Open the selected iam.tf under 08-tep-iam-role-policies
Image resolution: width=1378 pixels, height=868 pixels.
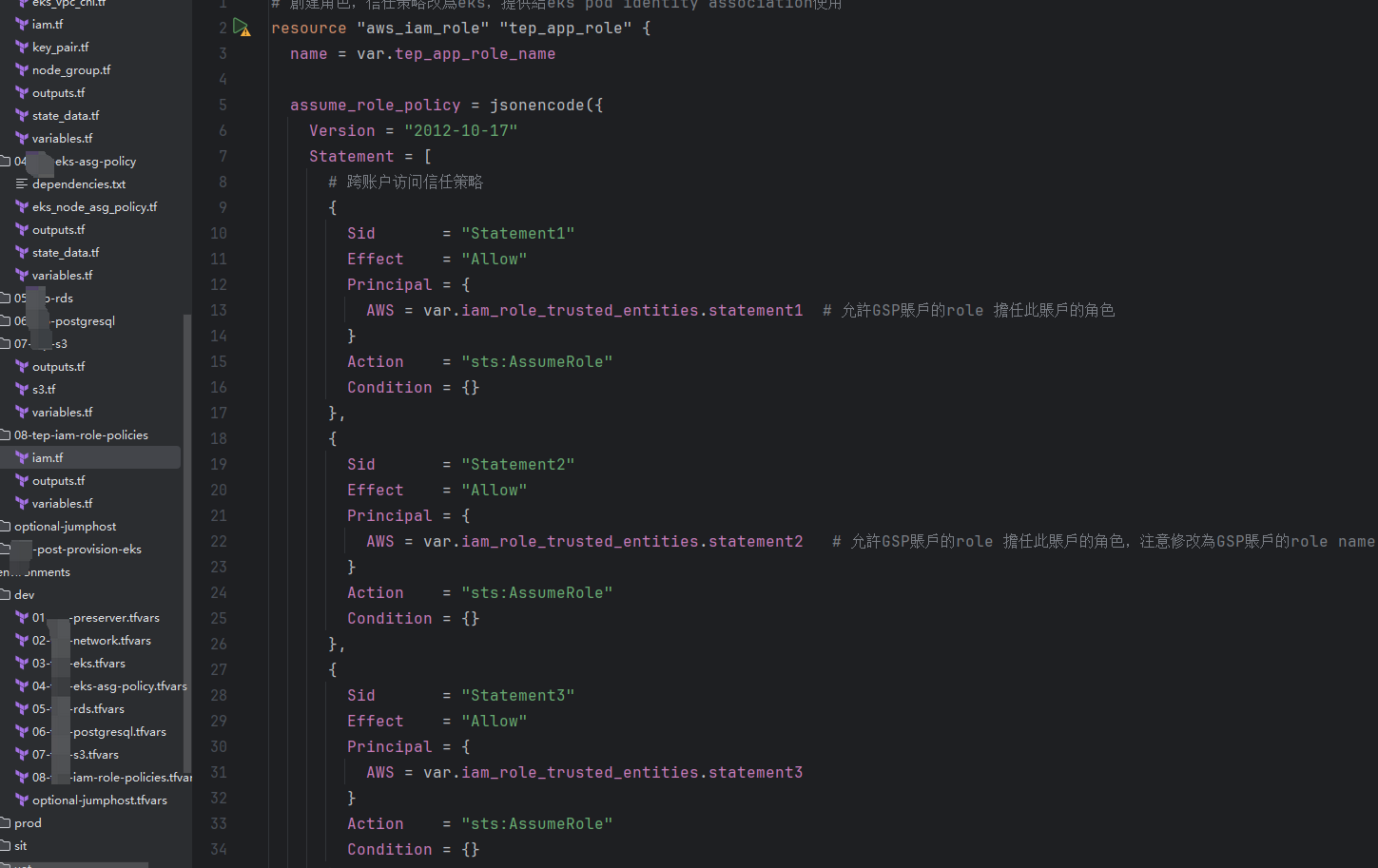tap(48, 457)
